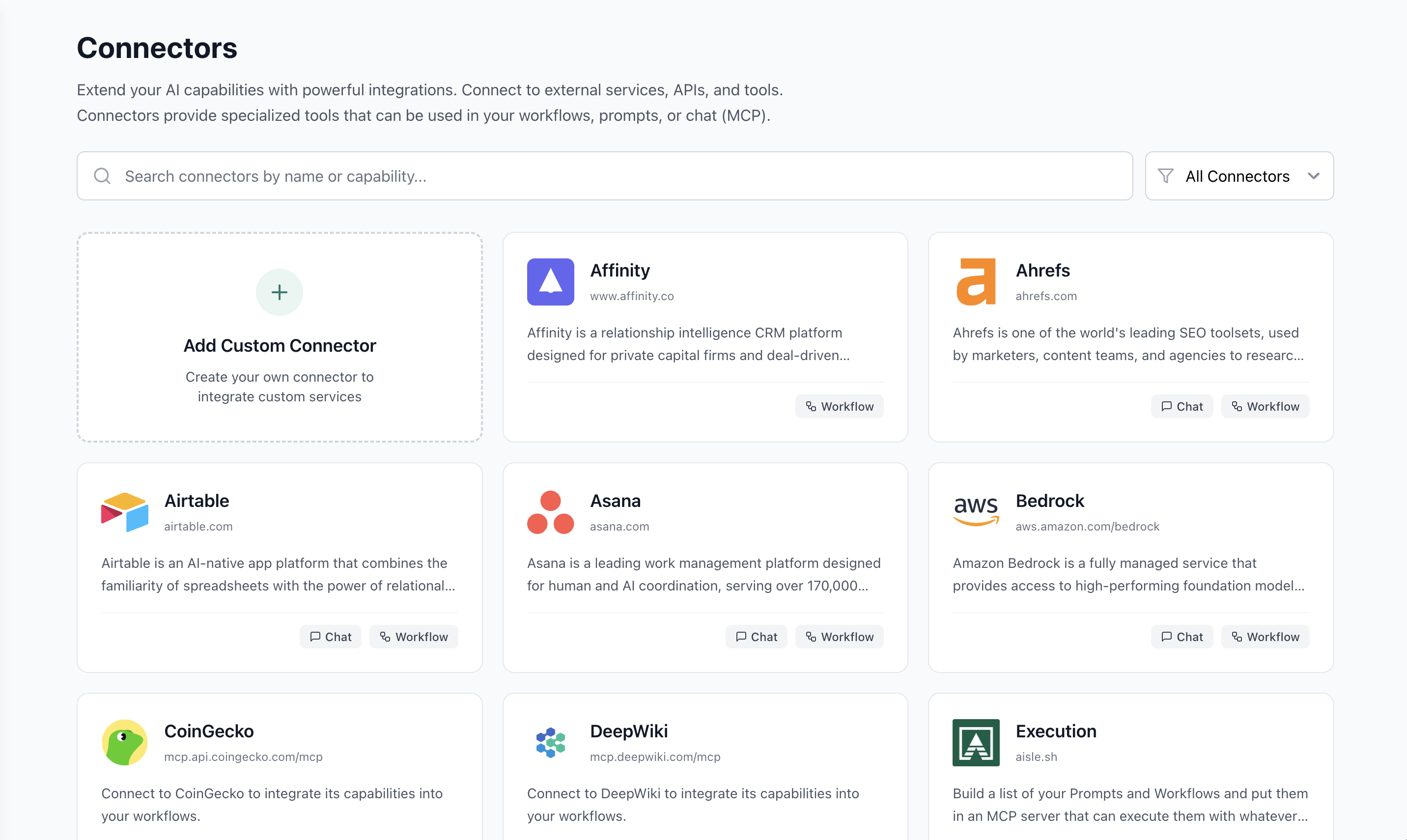Click the plus icon to add connector

(279, 292)
